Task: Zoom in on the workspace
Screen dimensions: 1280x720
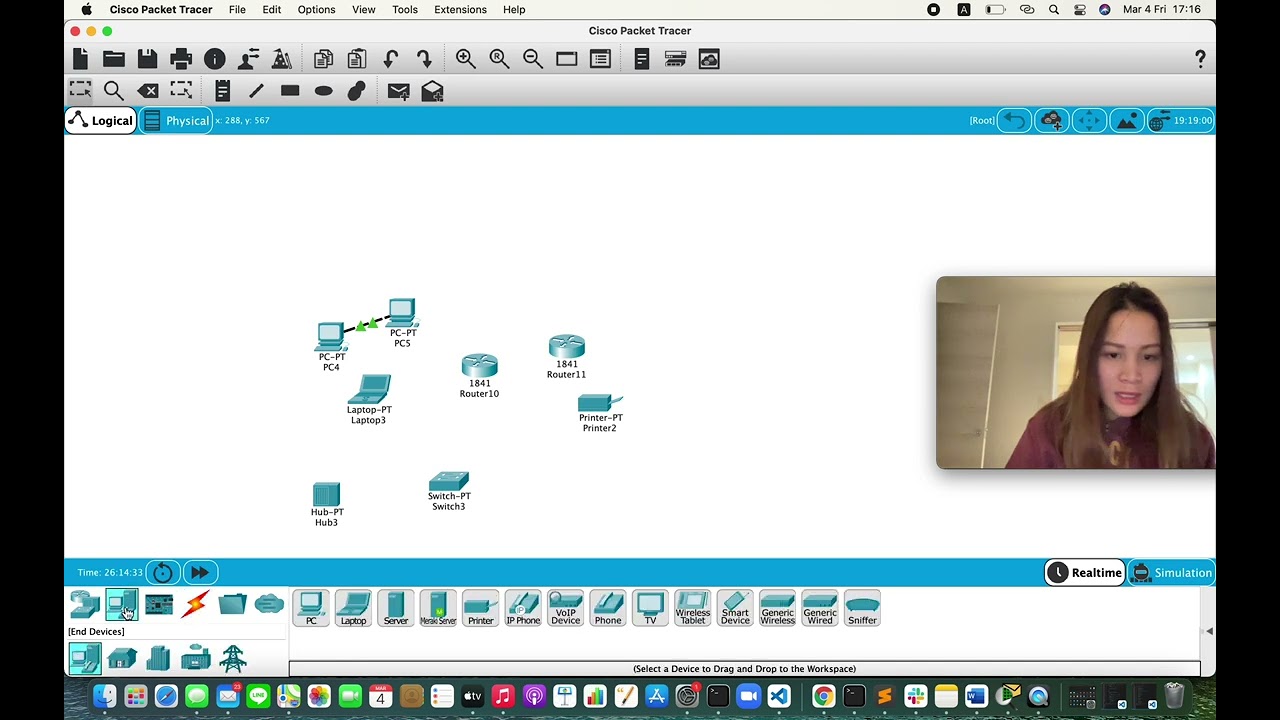Action: tap(466, 60)
